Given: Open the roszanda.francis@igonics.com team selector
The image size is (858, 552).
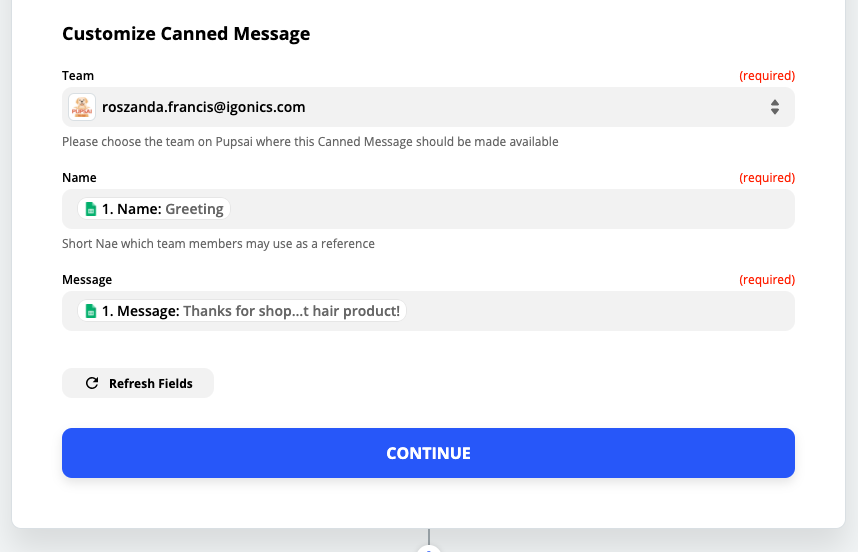Looking at the screenshot, I should click(x=400, y=107).
